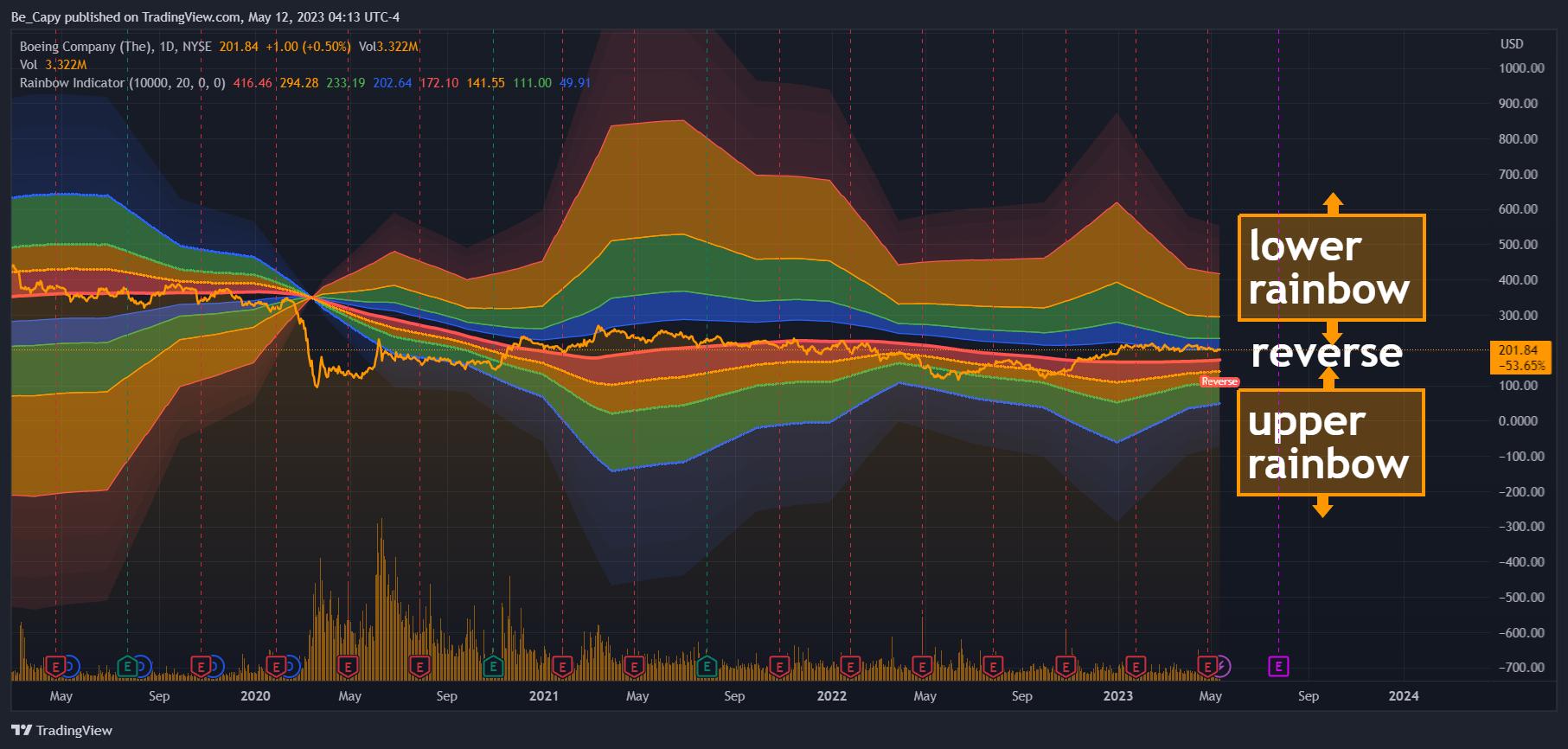This screenshot has height=749, width=1568.
Task: Select the red 416.46 indicator value
Action: coord(253,83)
